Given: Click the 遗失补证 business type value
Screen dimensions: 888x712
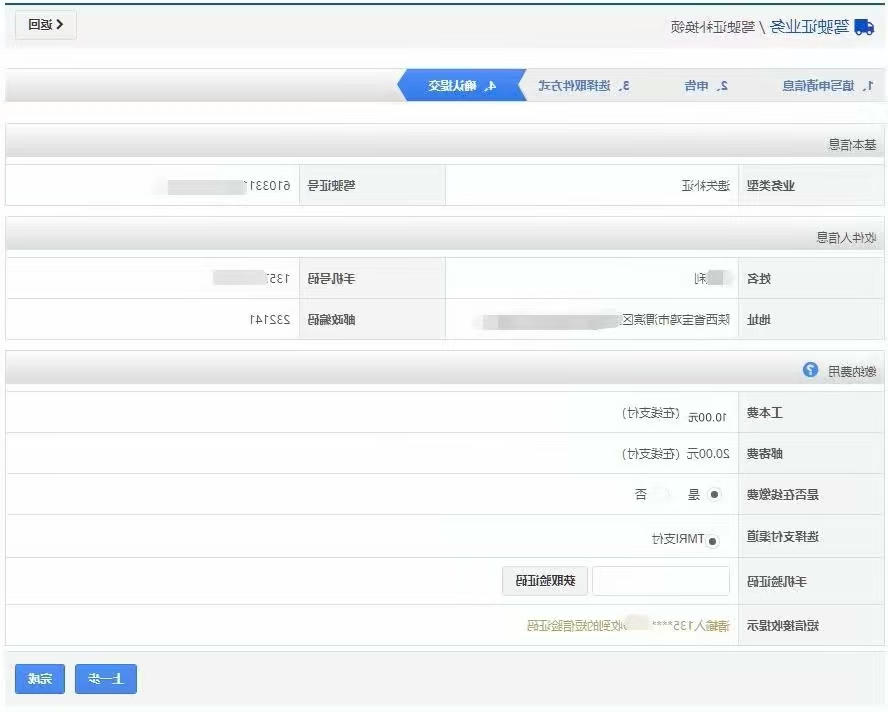Looking at the screenshot, I should pos(706,185).
